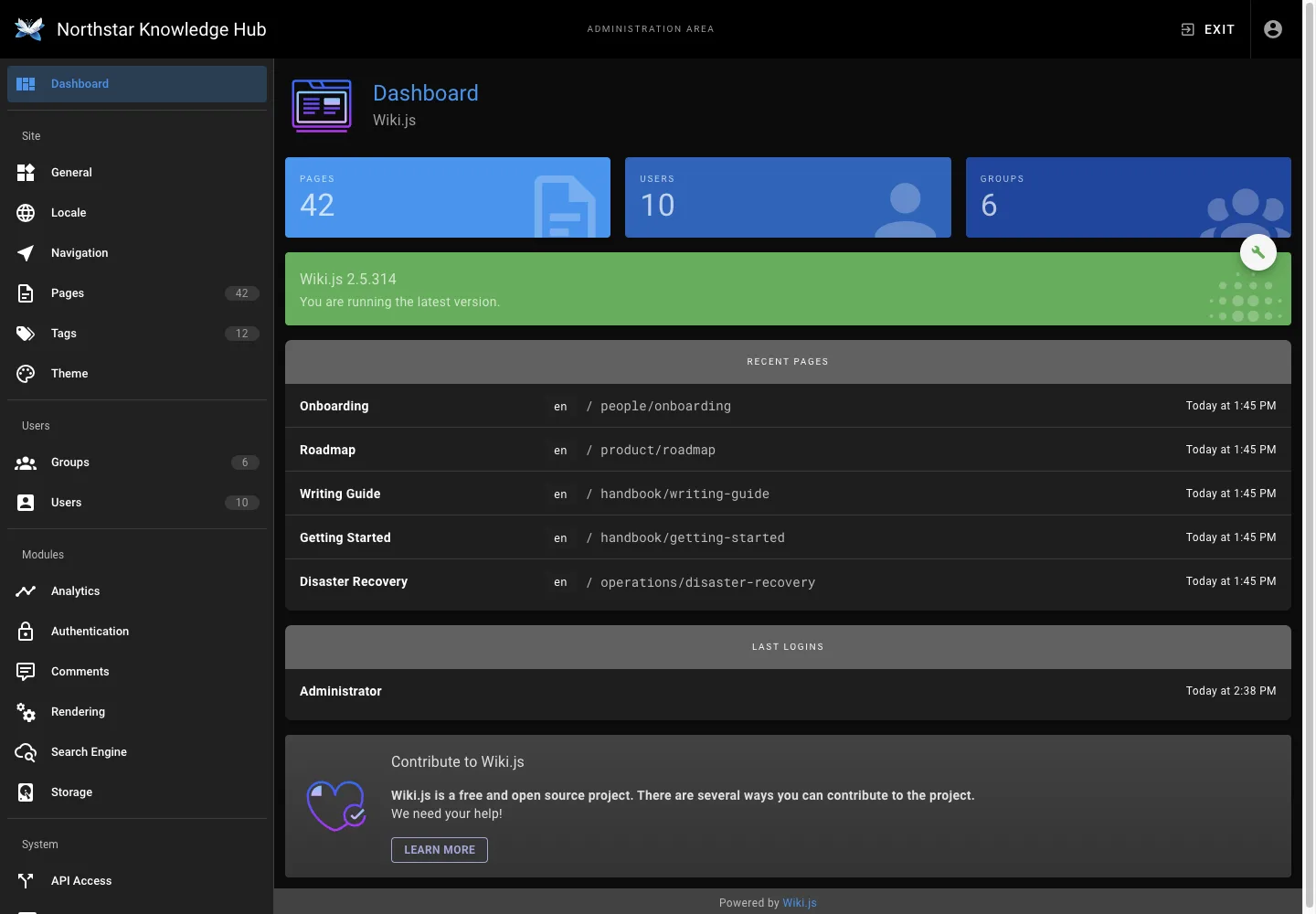This screenshot has width=1316, height=914.
Task: Click the Exit door icon in header
Action: point(1187,29)
